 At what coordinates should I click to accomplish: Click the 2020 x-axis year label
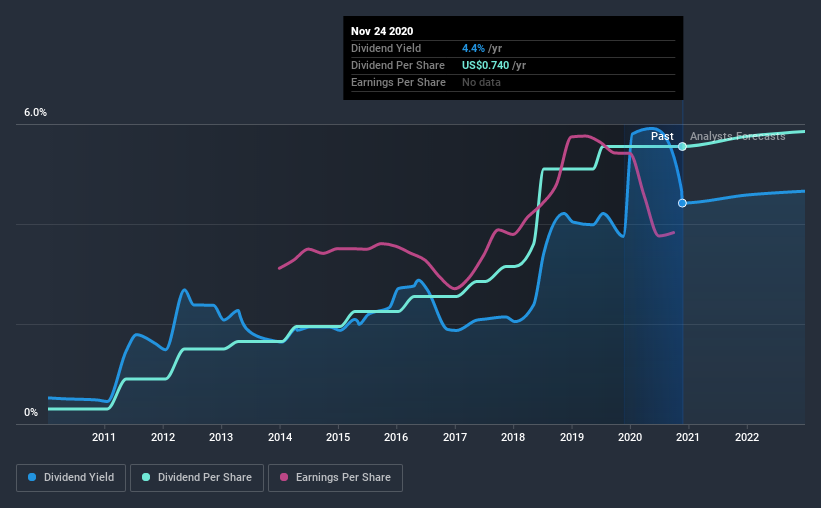click(x=630, y=437)
